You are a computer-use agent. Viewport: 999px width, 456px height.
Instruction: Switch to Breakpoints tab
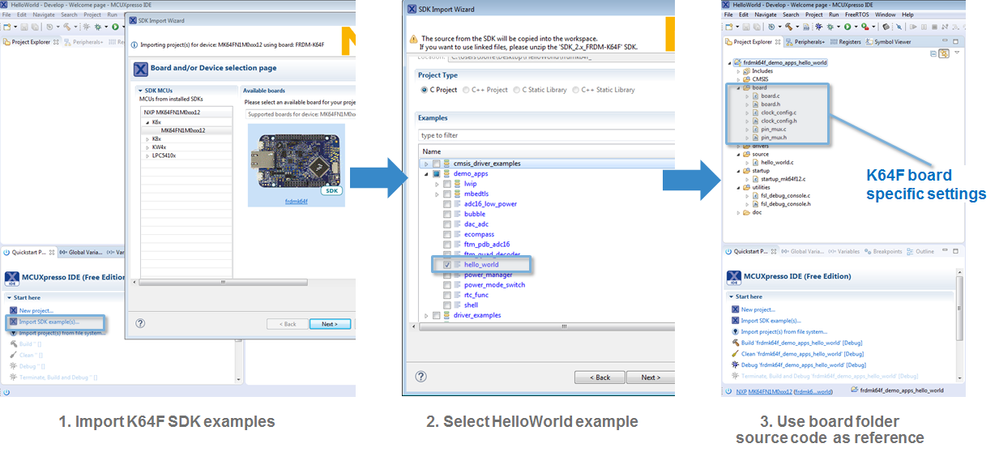click(x=883, y=252)
